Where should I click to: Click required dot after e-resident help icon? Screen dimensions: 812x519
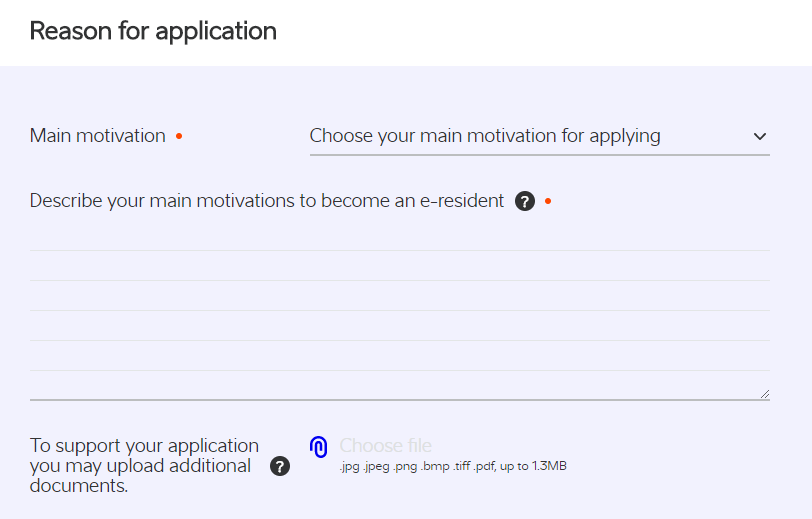coord(548,201)
